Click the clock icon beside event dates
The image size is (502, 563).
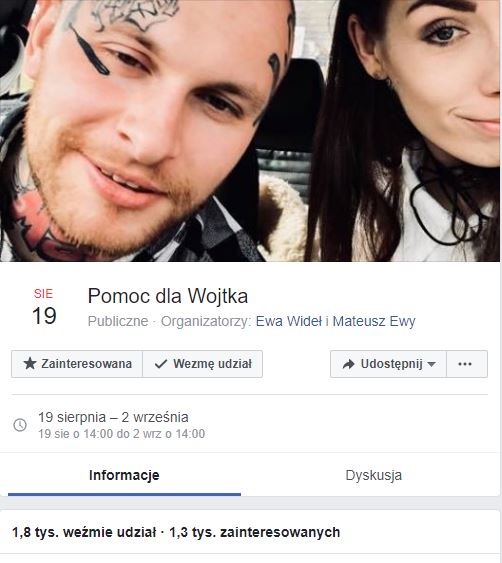20,425
